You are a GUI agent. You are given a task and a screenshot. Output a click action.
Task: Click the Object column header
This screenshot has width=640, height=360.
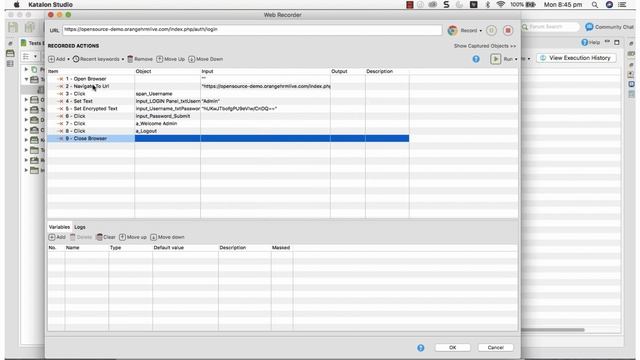[x=167, y=71]
